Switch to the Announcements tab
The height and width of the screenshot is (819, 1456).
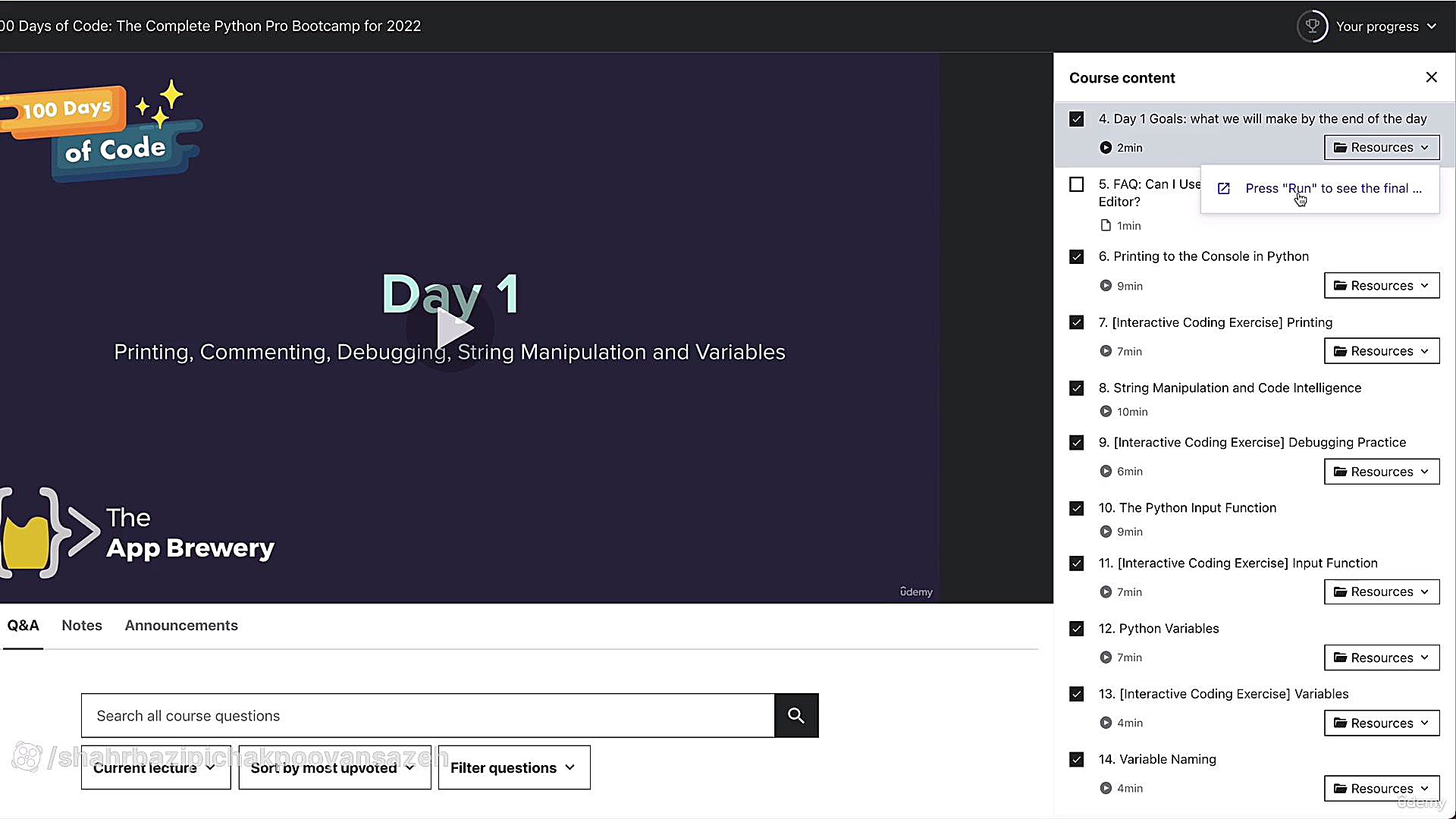pyautogui.click(x=181, y=626)
